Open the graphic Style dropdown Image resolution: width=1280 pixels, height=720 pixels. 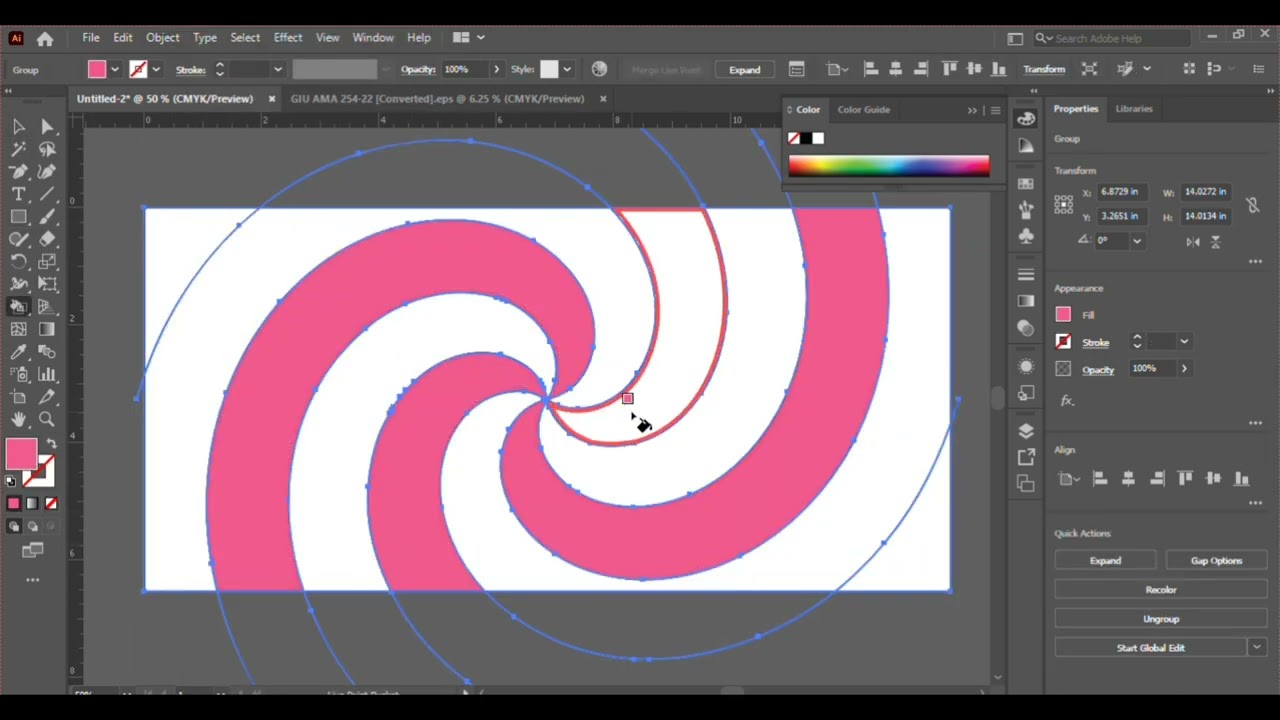pos(567,69)
